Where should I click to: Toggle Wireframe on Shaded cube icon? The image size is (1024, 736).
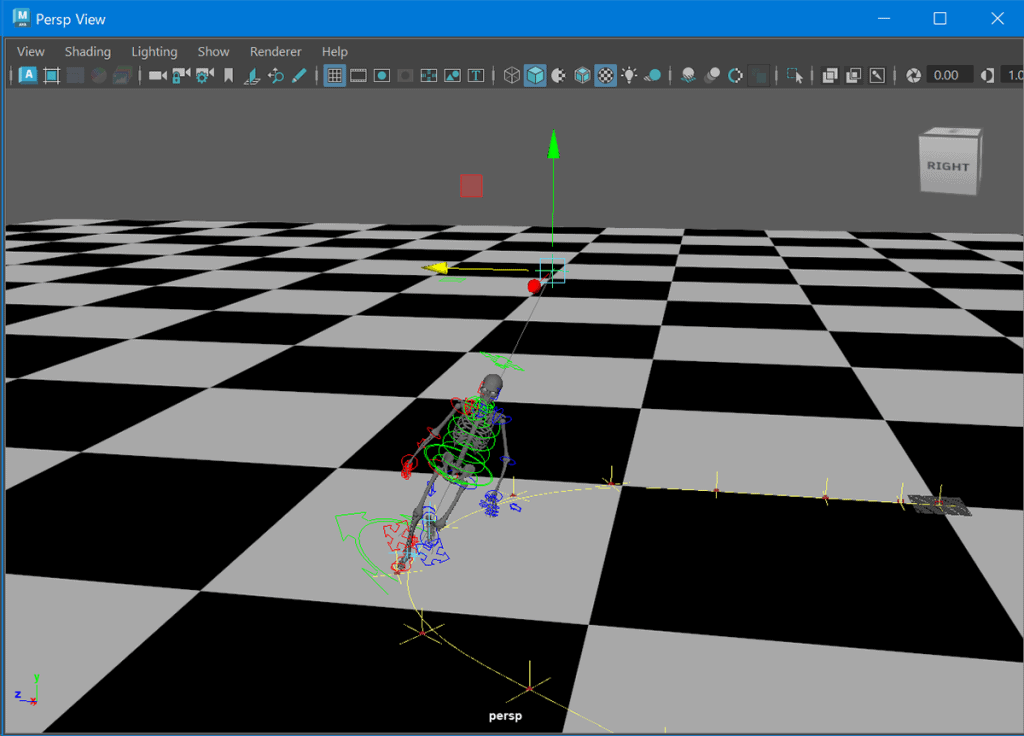583,75
